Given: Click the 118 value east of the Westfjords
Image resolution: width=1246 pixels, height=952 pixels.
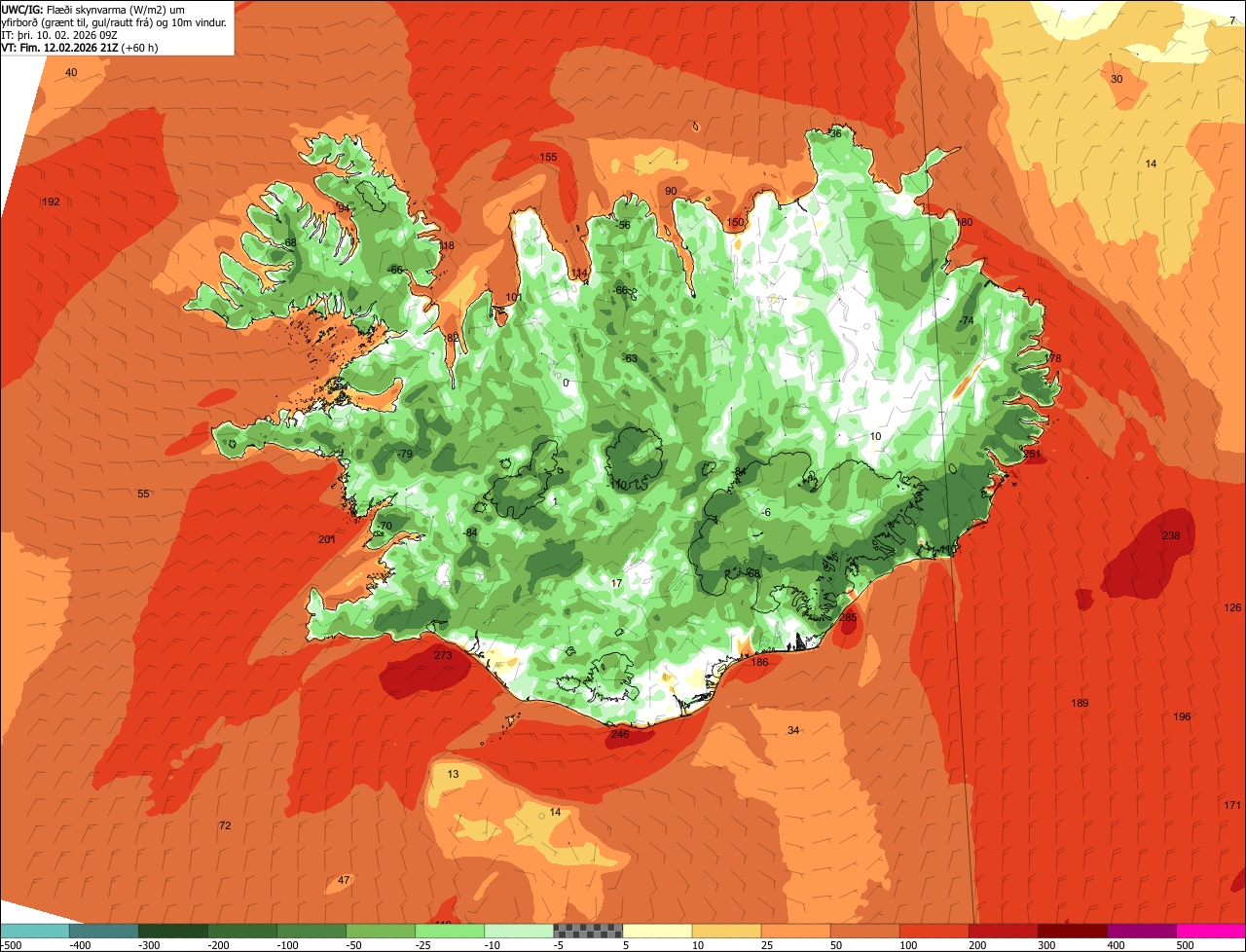Looking at the screenshot, I should tap(447, 245).
